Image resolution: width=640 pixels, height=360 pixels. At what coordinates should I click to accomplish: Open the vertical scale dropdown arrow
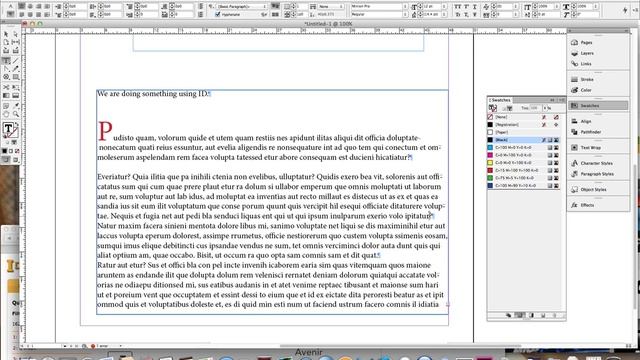pyautogui.click(x=557, y=7)
